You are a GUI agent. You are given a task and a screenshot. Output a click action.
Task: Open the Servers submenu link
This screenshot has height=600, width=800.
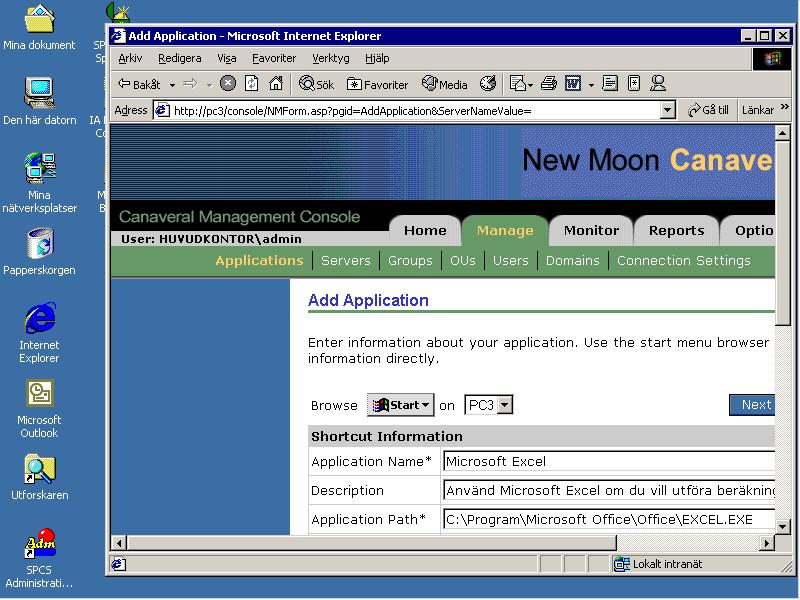point(345,260)
